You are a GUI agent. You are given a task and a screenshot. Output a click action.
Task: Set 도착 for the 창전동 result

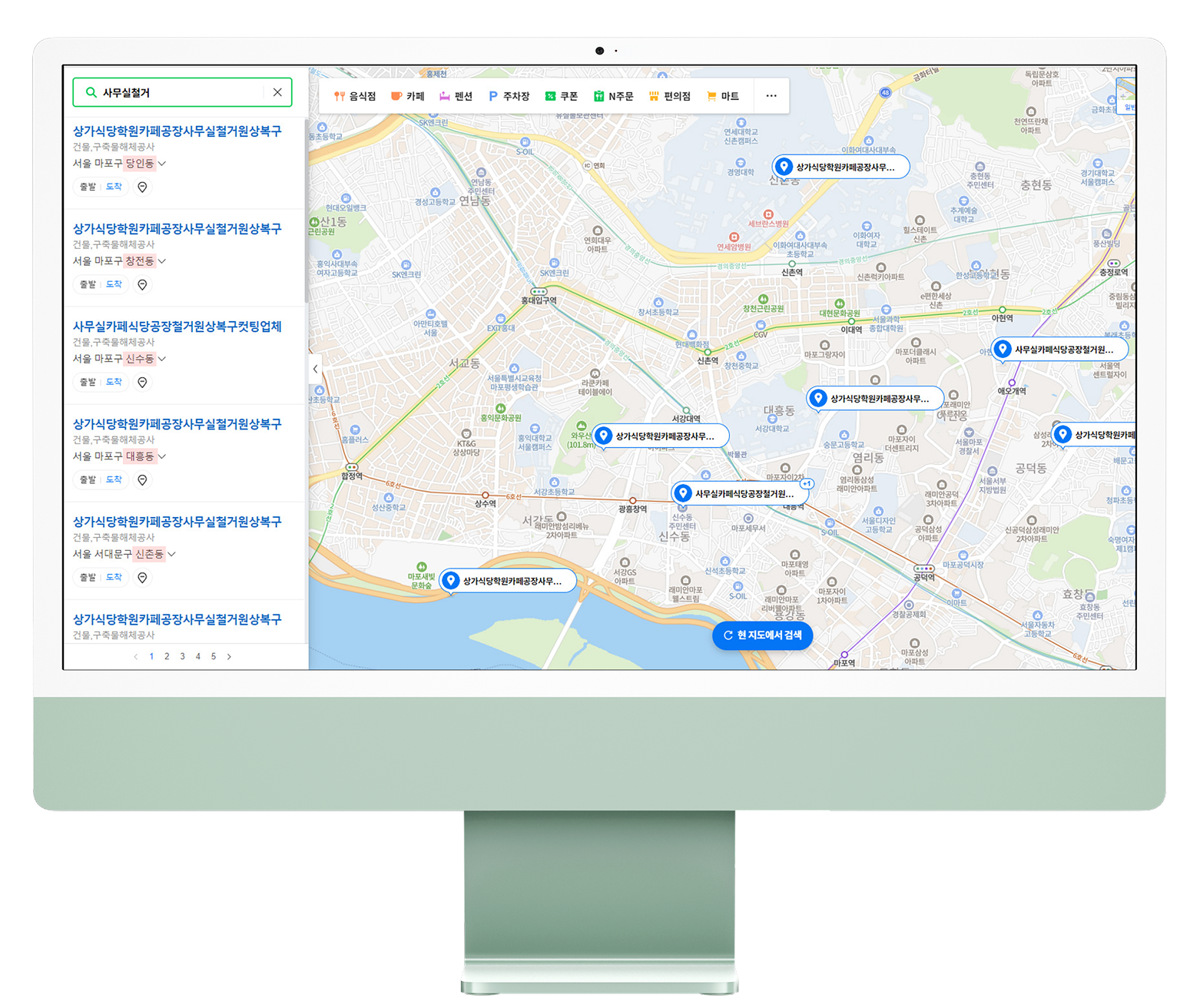point(114,284)
